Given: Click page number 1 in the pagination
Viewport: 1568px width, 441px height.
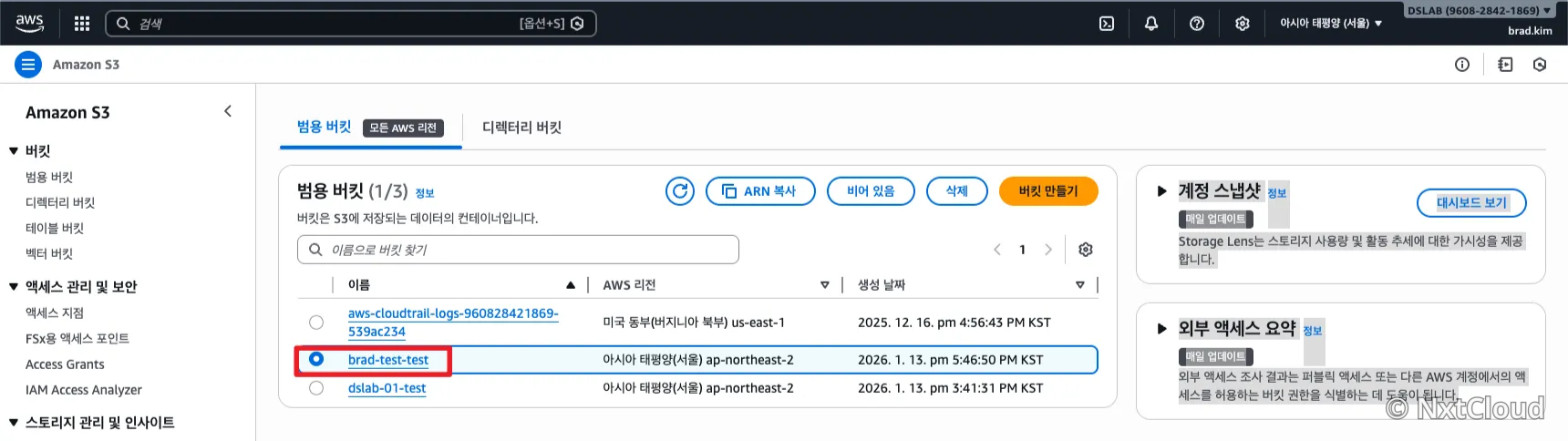Looking at the screenshot, I should click(1023, 250).
